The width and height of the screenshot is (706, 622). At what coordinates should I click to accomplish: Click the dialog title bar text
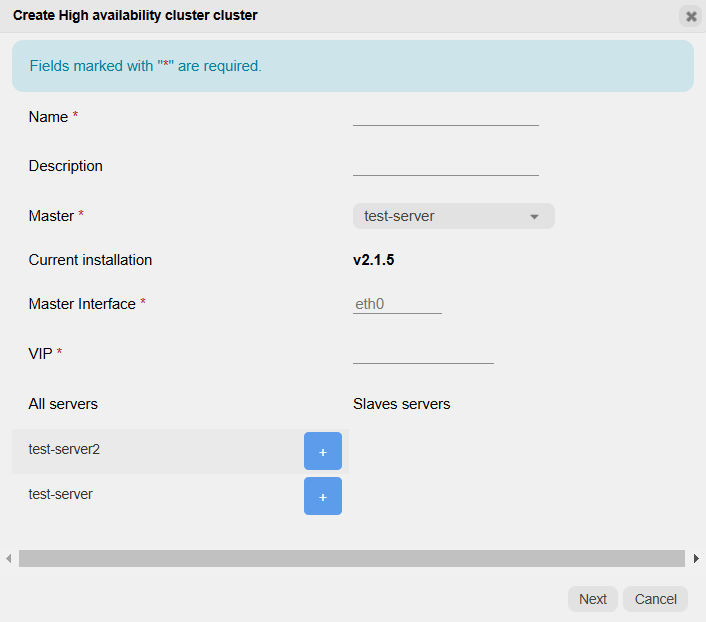click(135, 16)
